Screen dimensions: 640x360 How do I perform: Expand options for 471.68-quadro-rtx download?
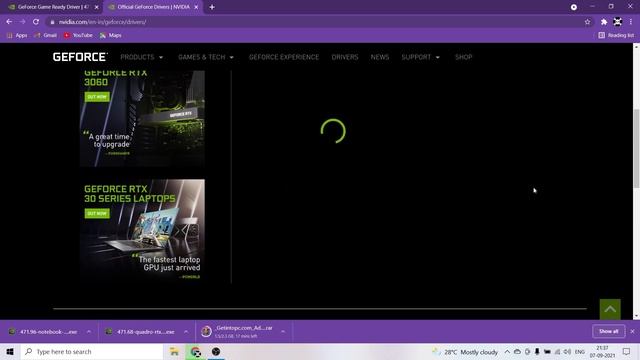click(186, 332)
